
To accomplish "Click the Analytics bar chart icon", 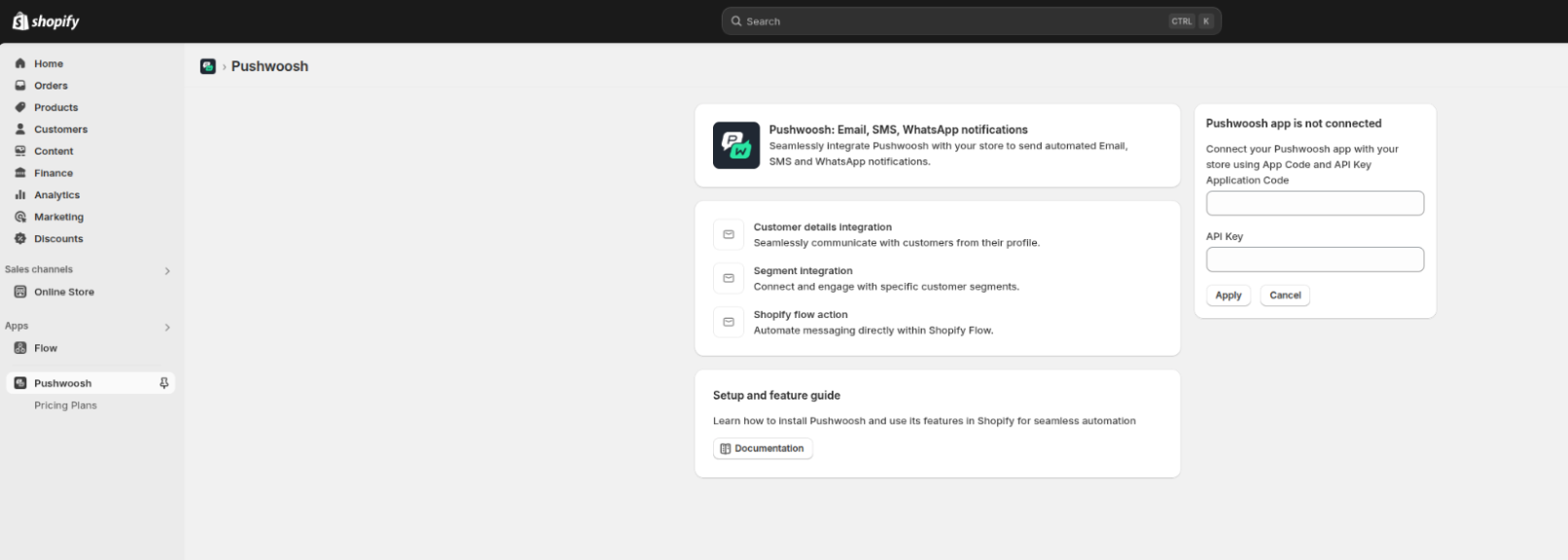I will tap(20, 194).
